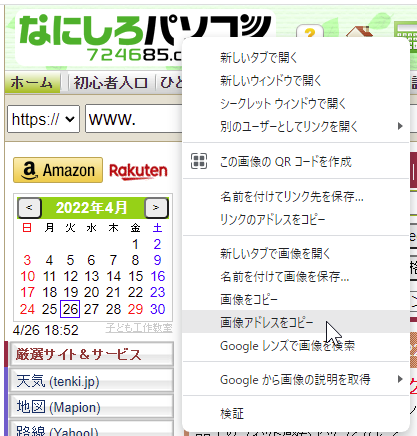
Task: Go to previous month in calendar
Action: (x=29, y=208)
